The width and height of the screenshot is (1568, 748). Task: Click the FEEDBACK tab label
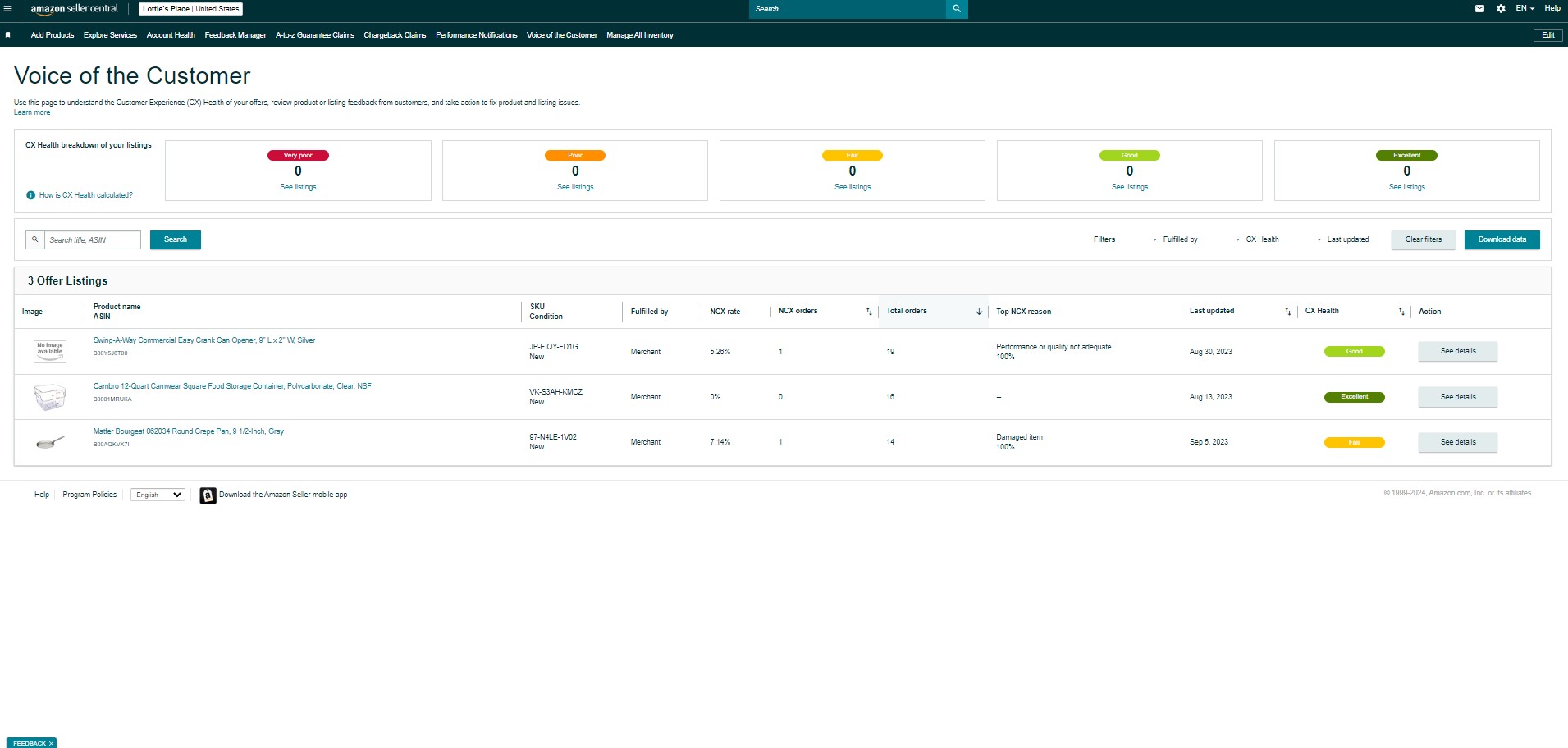pos(30,744)
